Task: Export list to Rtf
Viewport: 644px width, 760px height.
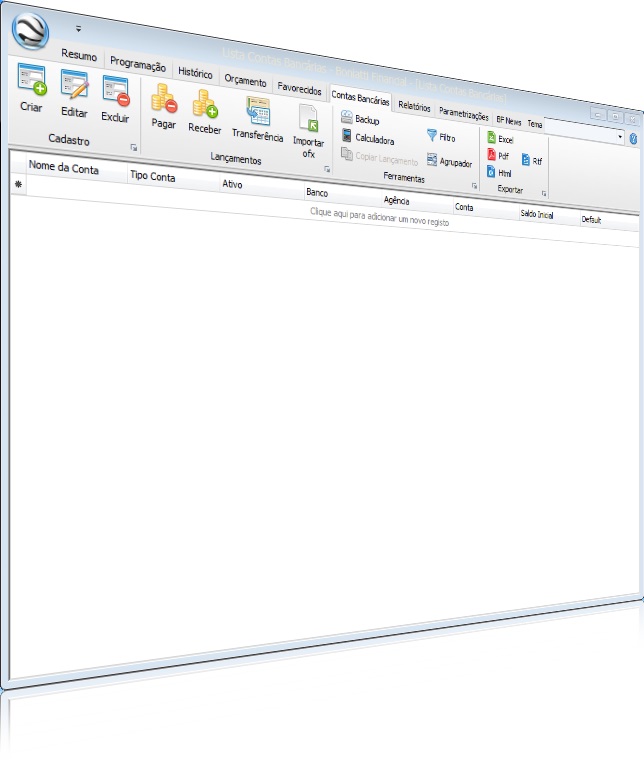Action: [x=532, y=160]
